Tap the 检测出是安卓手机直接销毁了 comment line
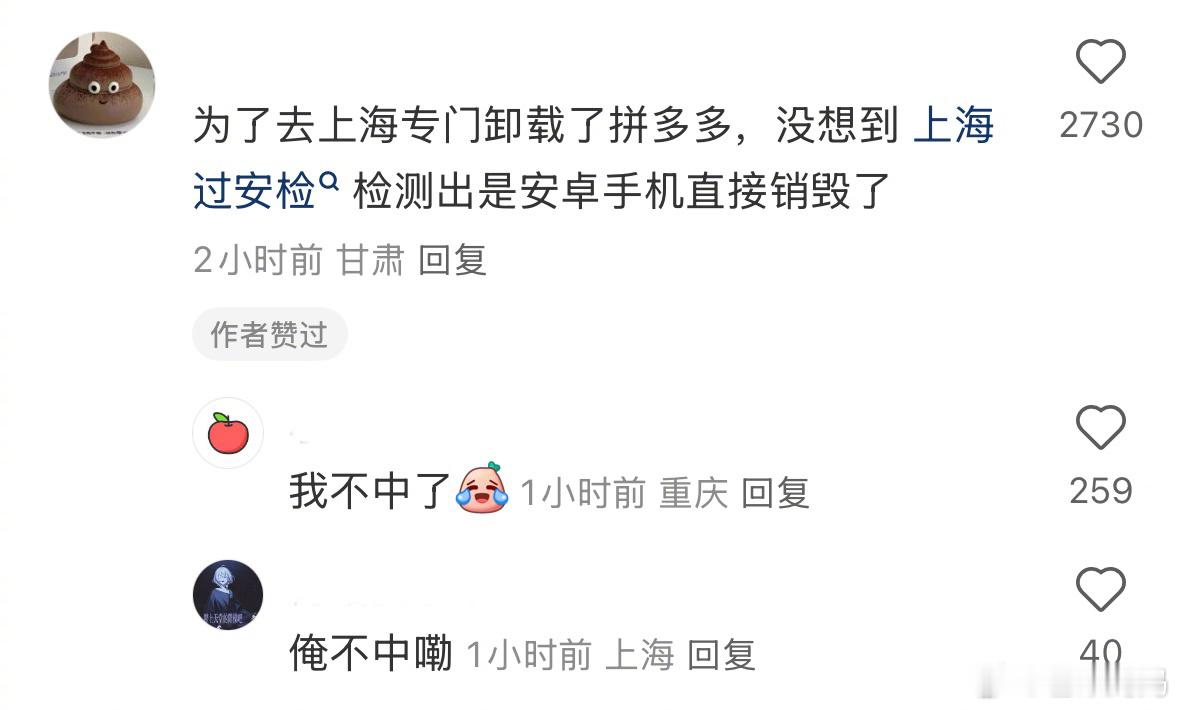The height and width of the screenshot is (710, 1179). pos(621,191)
